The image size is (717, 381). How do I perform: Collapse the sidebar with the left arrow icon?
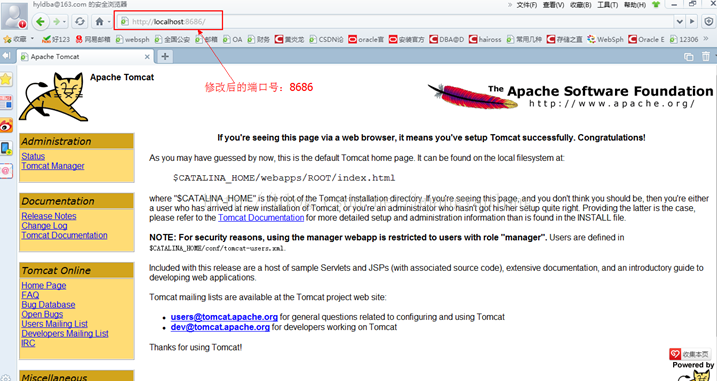[x=6, y=56]
